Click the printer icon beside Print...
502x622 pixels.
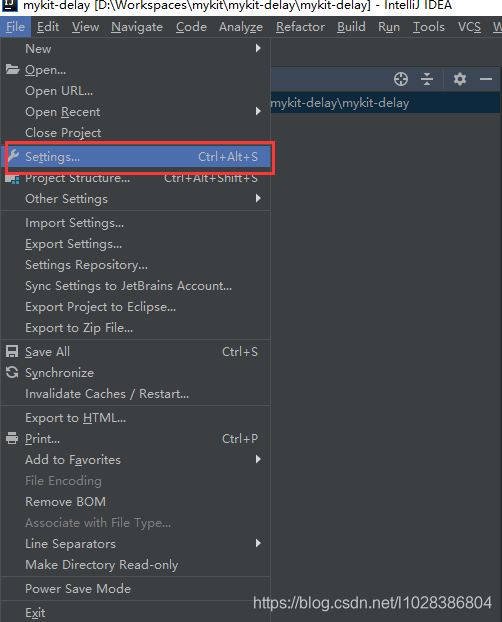click(x=12, y=438)
